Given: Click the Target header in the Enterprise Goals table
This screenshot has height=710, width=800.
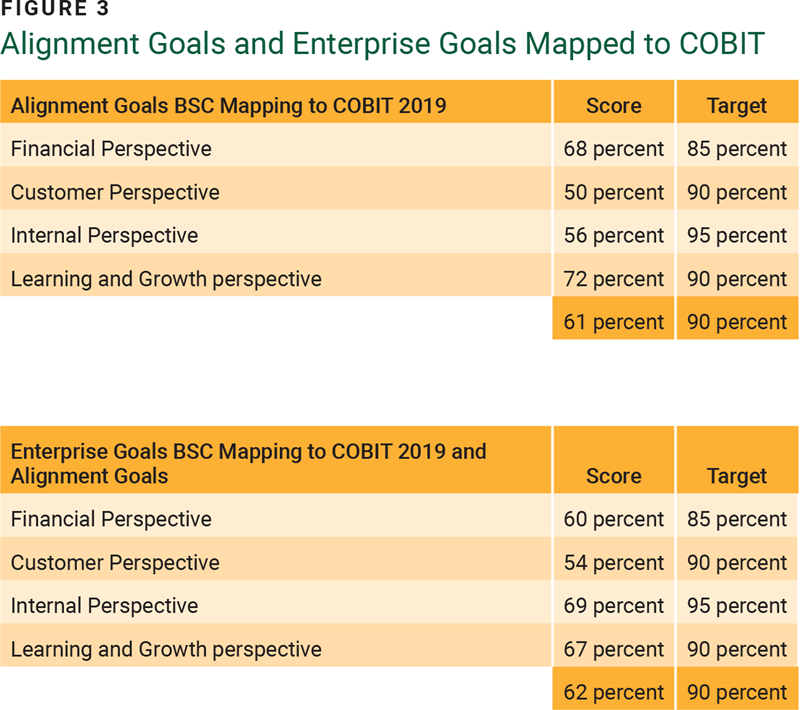Looking at the screenshot, I should click(737, 476).
